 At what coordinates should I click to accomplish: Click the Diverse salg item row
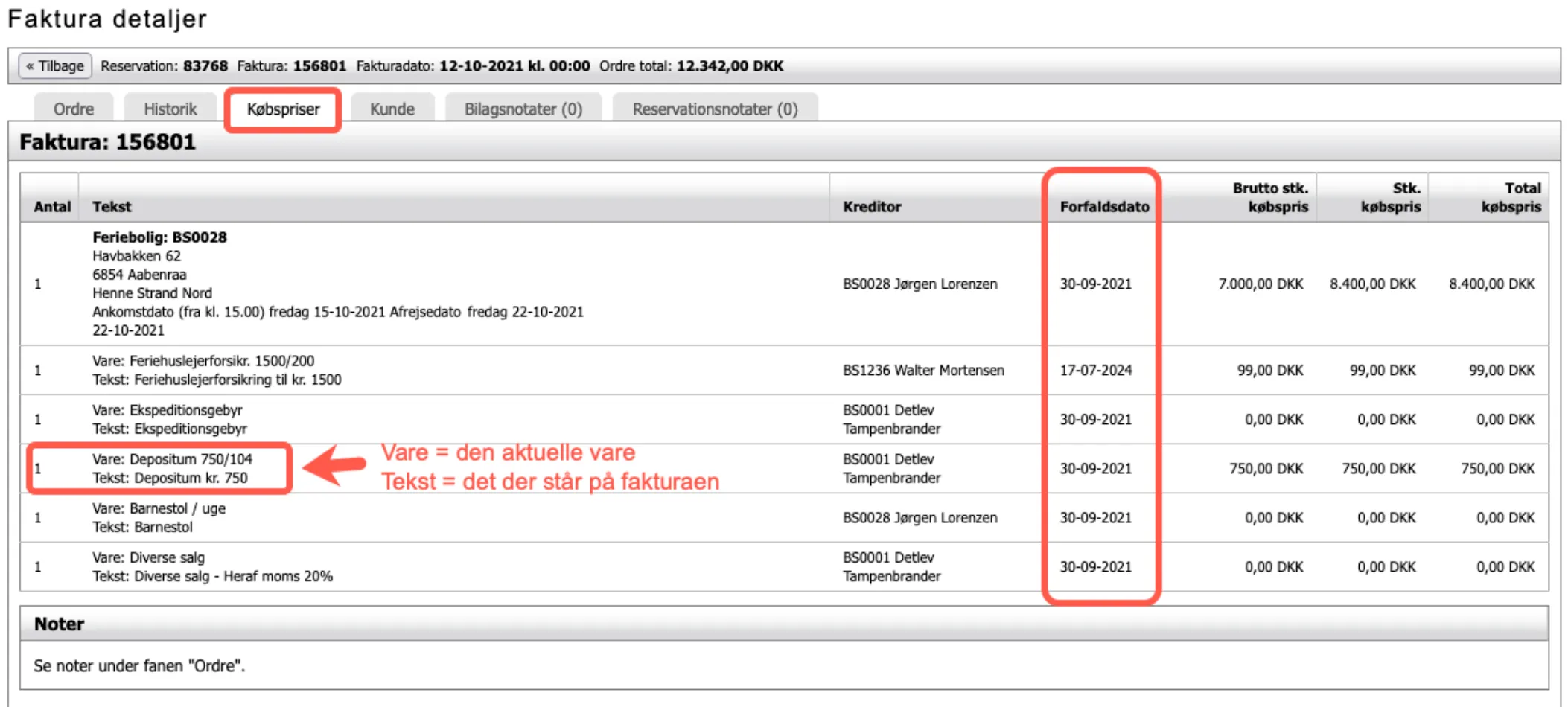tap(148, 558)
